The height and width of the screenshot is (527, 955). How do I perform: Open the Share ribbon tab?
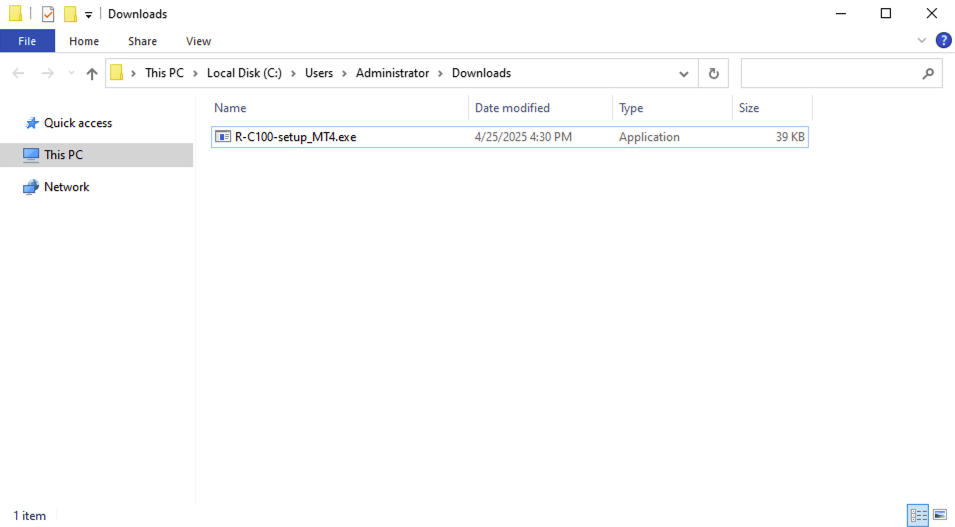(x=142, y=41)
